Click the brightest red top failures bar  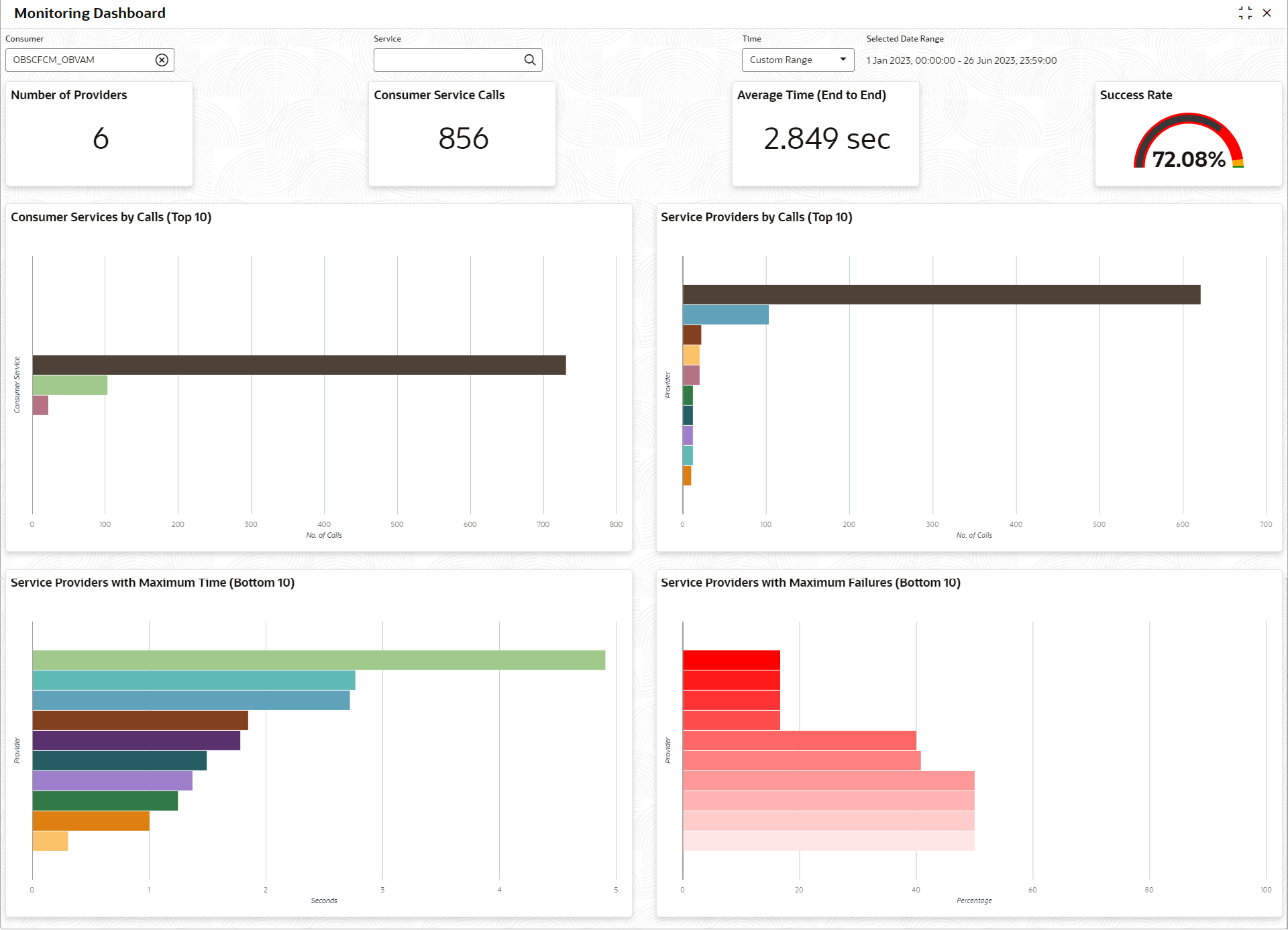(x=731, y=660)
